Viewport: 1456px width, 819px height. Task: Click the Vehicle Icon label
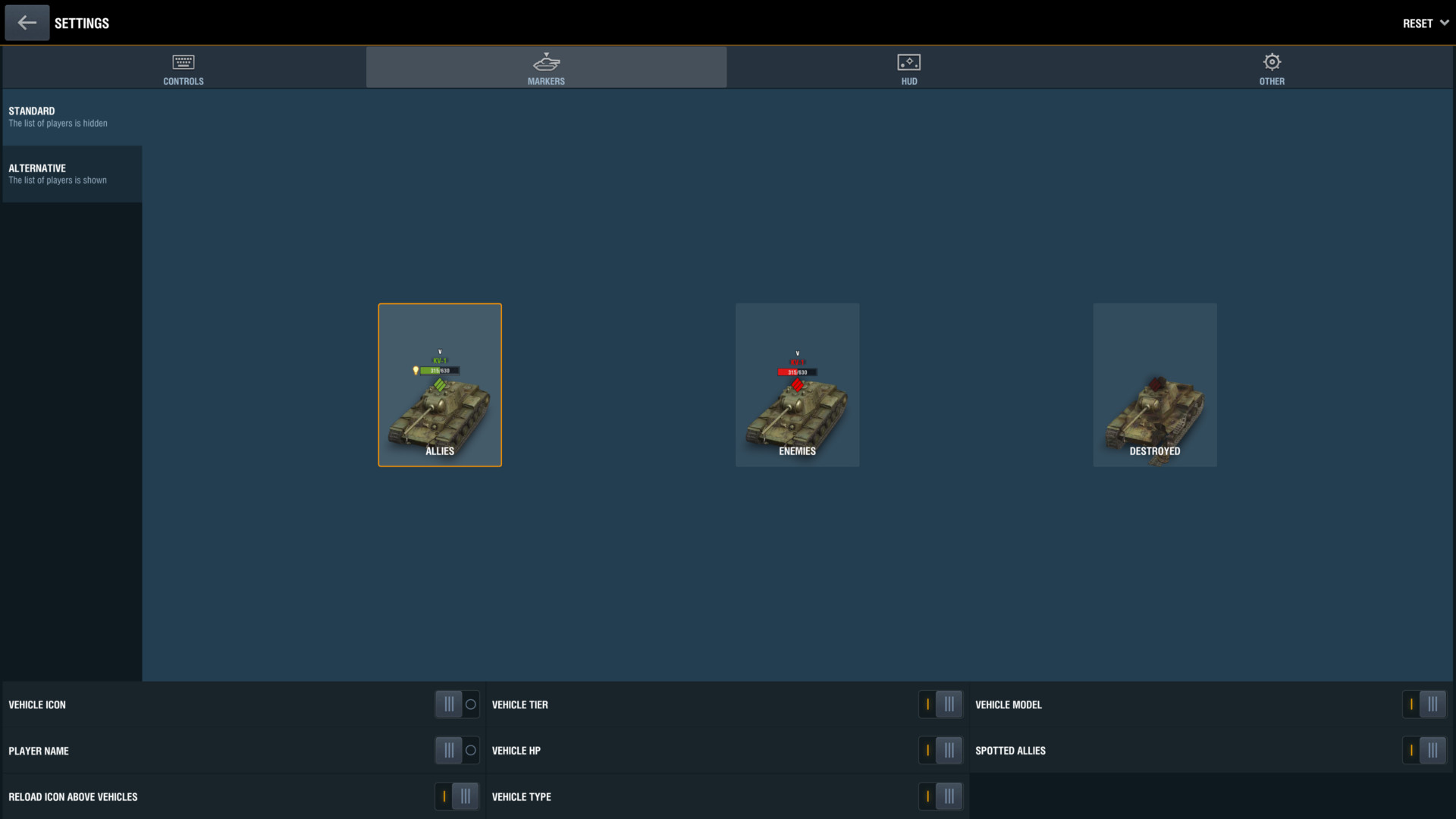pyautogui.click(x=37, y=705)
